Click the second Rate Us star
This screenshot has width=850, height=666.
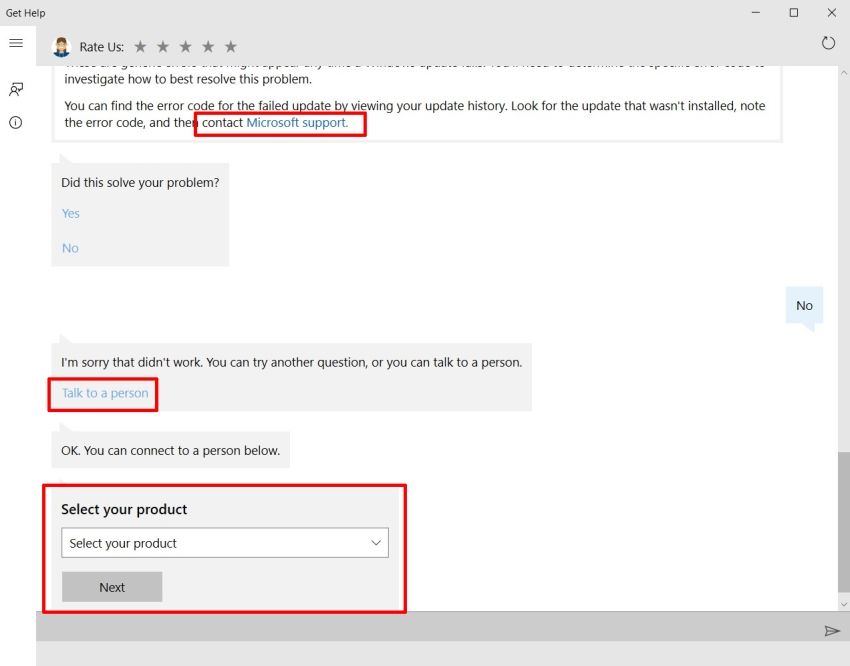163,46
